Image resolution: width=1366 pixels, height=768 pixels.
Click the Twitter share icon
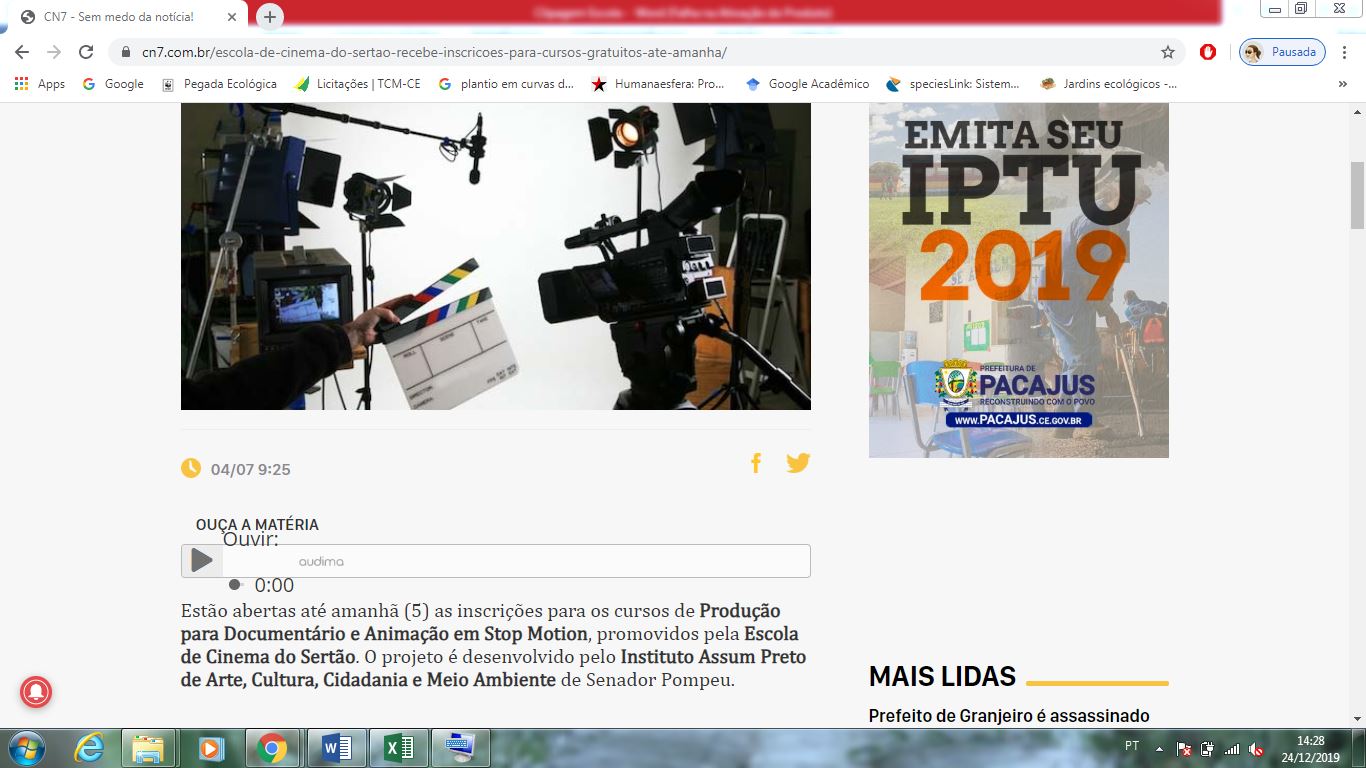797,463
